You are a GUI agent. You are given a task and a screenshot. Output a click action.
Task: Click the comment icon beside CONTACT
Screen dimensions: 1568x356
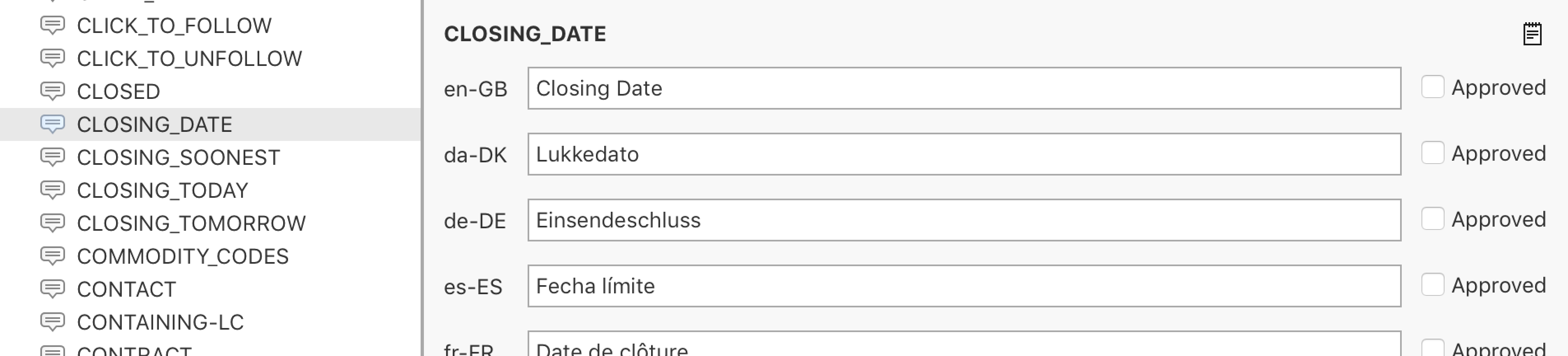(x=52, y=289)
